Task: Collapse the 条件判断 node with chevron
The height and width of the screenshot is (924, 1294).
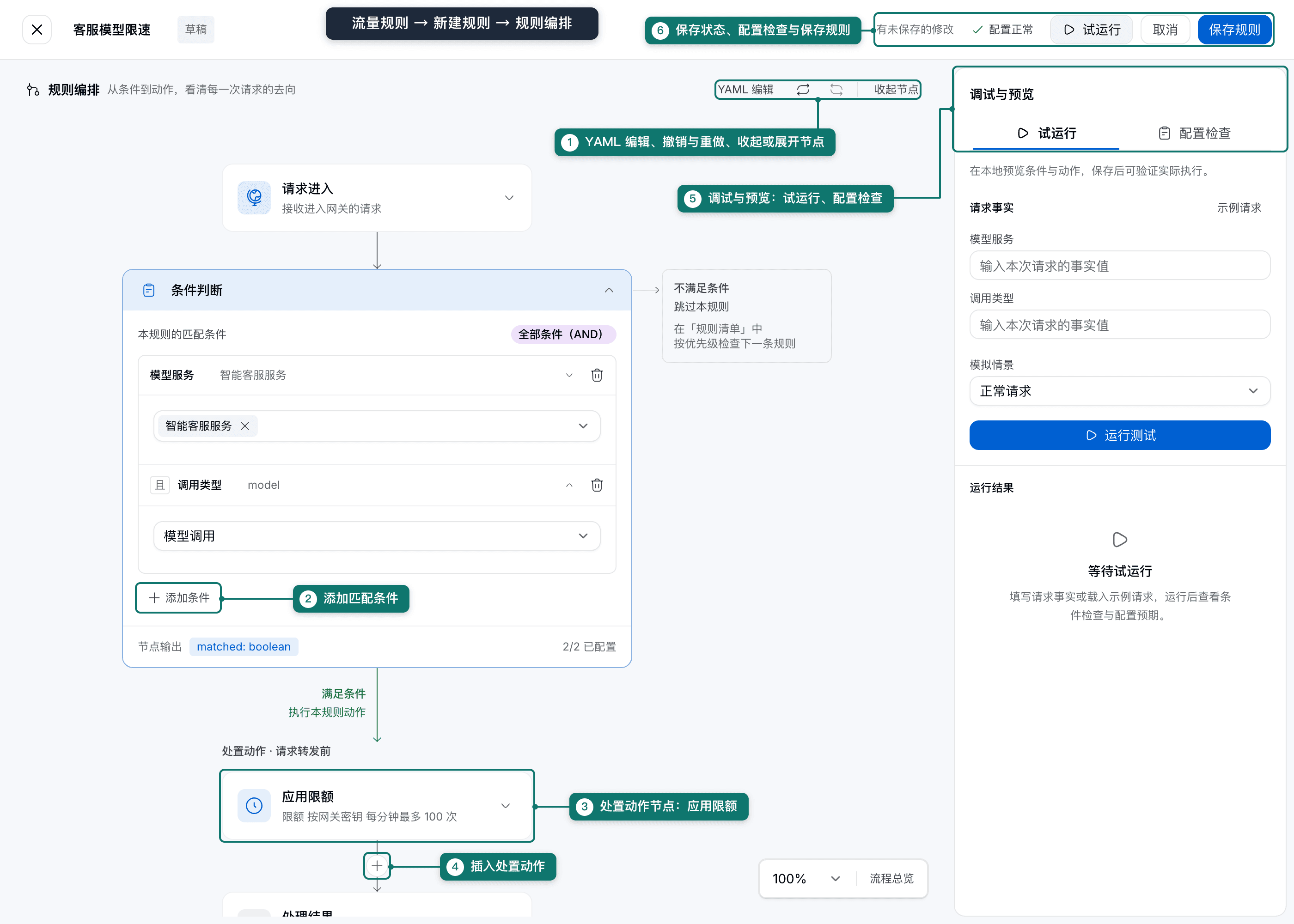Action: coord(609,290)
